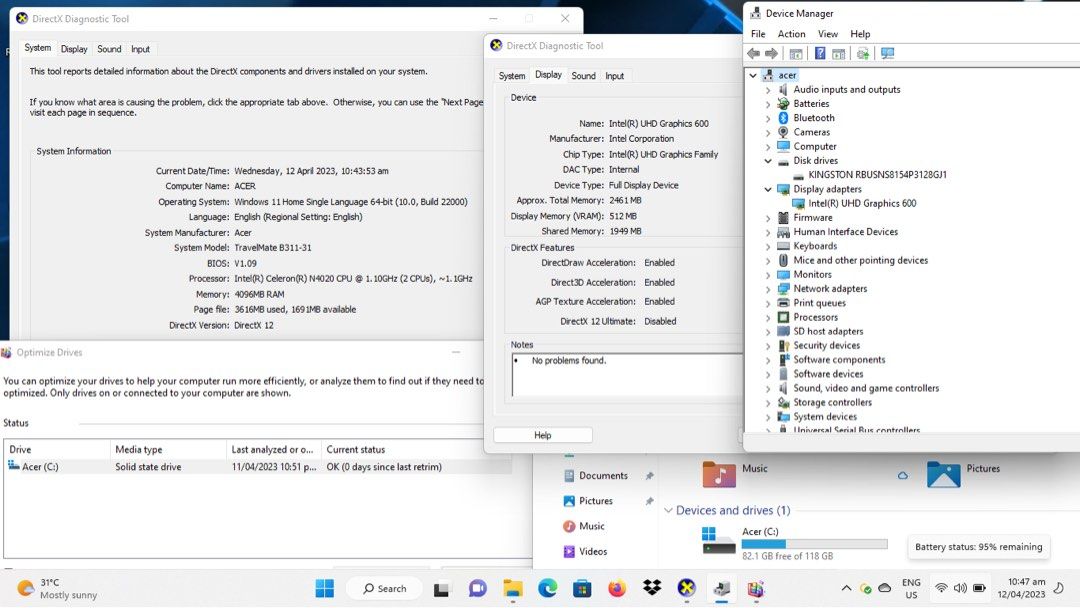The height and width of the screenshot is (608, 1080).
Task: Open Firefox from the taskbar
Action: [617, 589]
